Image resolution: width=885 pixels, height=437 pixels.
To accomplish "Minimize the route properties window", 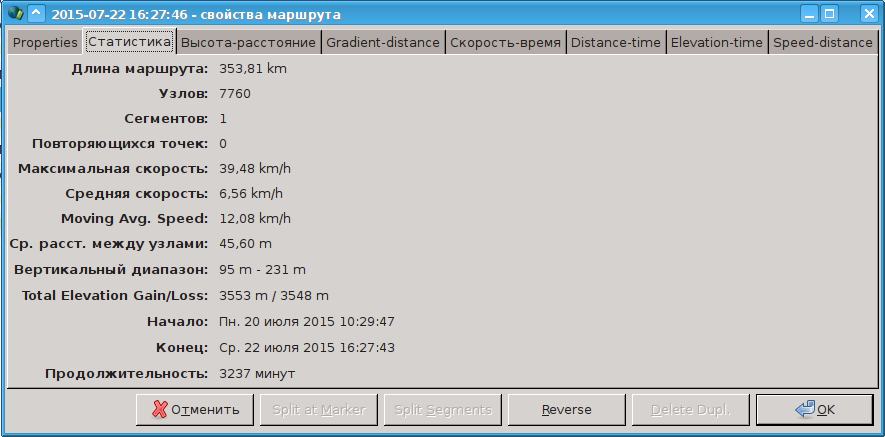I will (807, 14).
